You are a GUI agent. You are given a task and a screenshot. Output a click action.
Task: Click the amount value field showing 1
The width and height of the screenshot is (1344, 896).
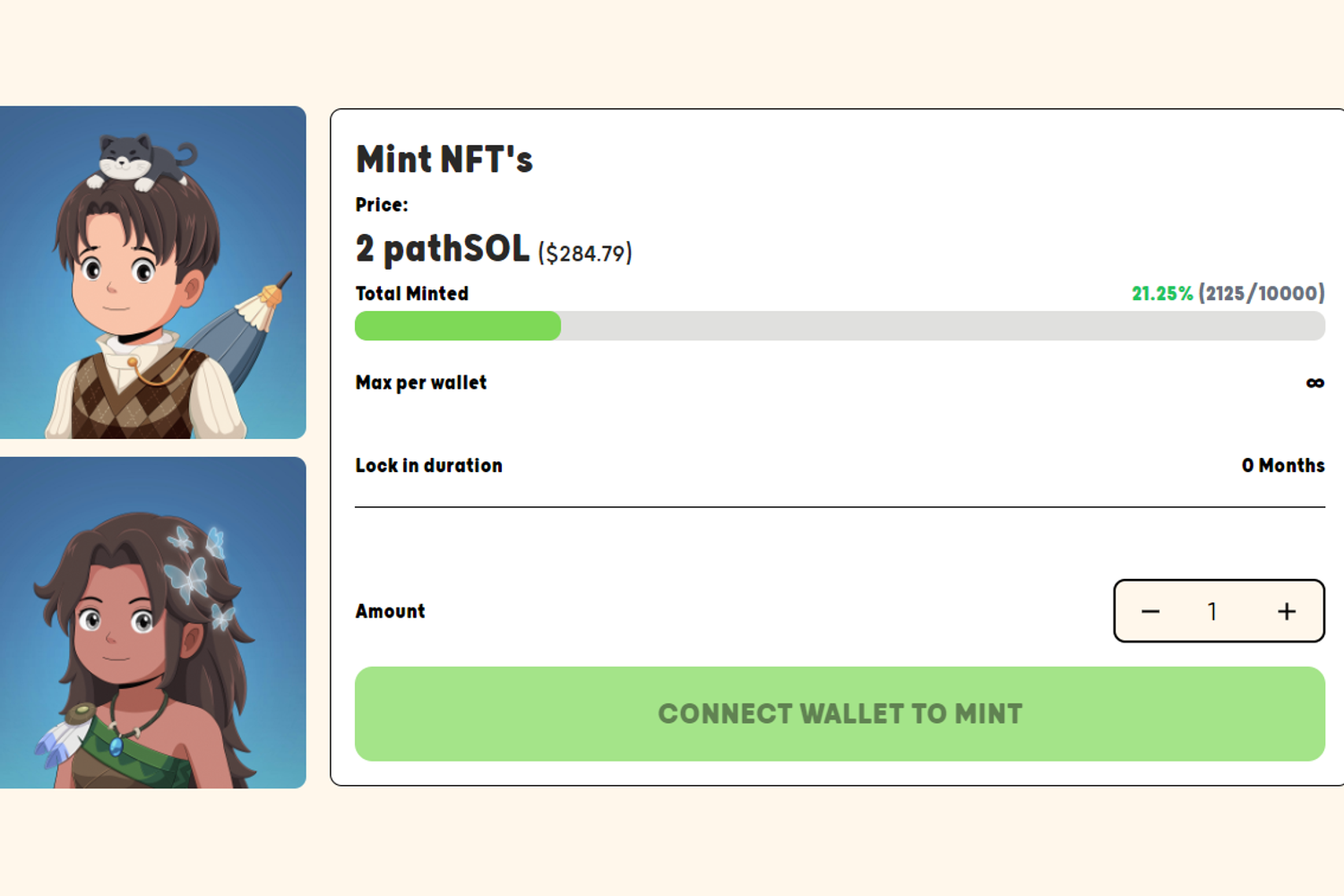click(1212, 611)
